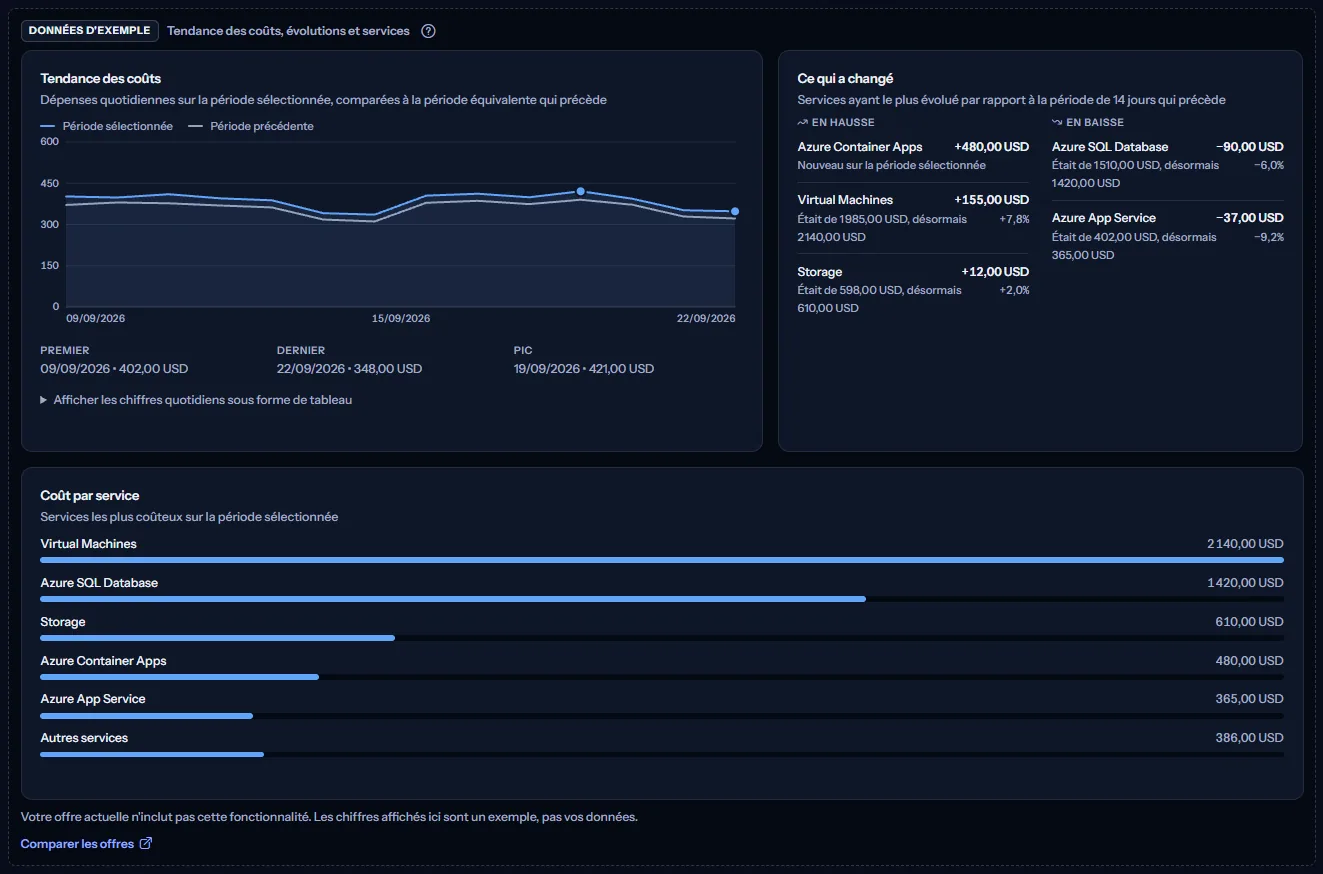1323x874 pixels.
Task: Select the Storage row in Coût par service
Action: pos(662,629)
